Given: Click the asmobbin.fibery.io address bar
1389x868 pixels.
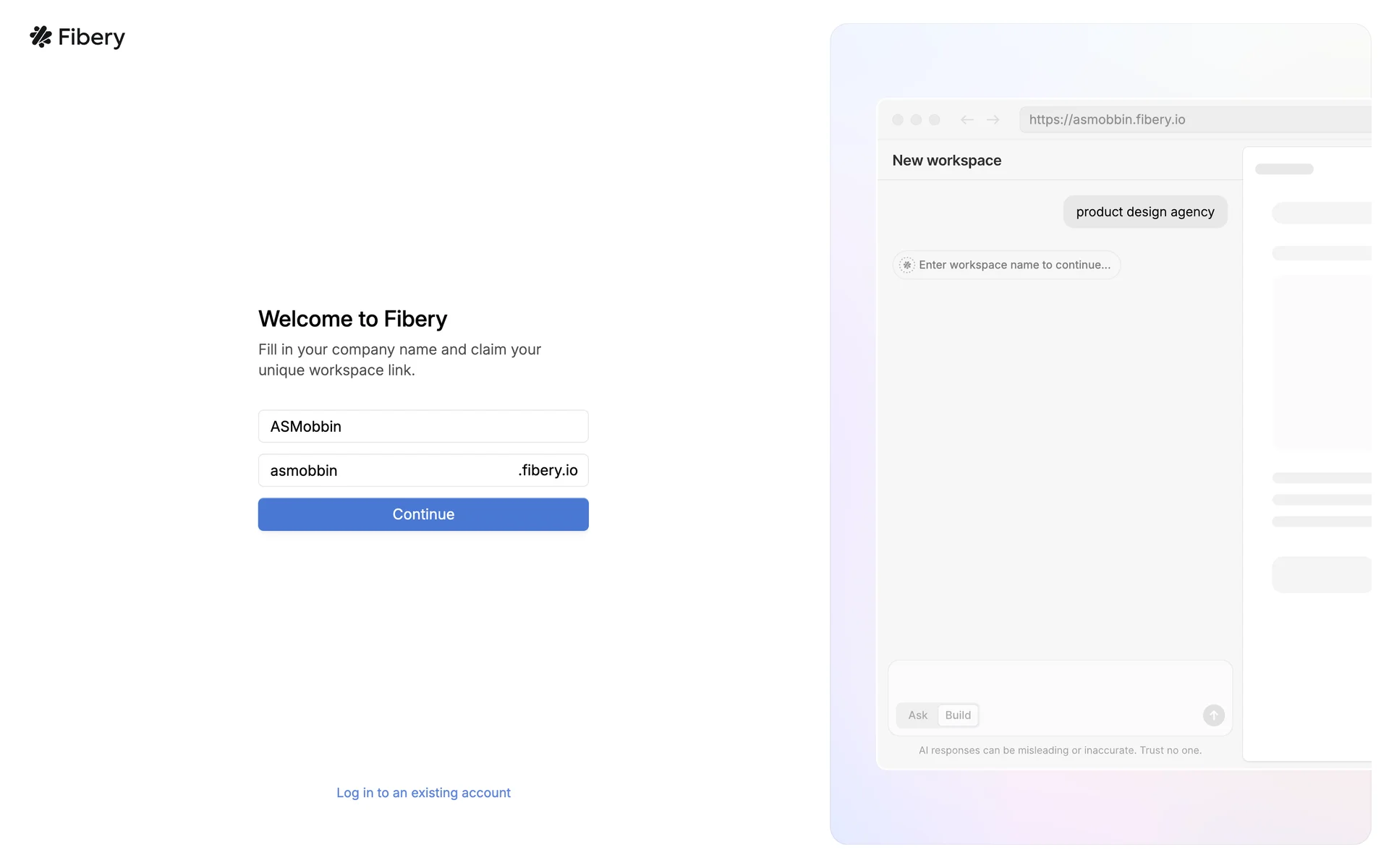Looking at the screenshot, I should [x=1194, y=120].
